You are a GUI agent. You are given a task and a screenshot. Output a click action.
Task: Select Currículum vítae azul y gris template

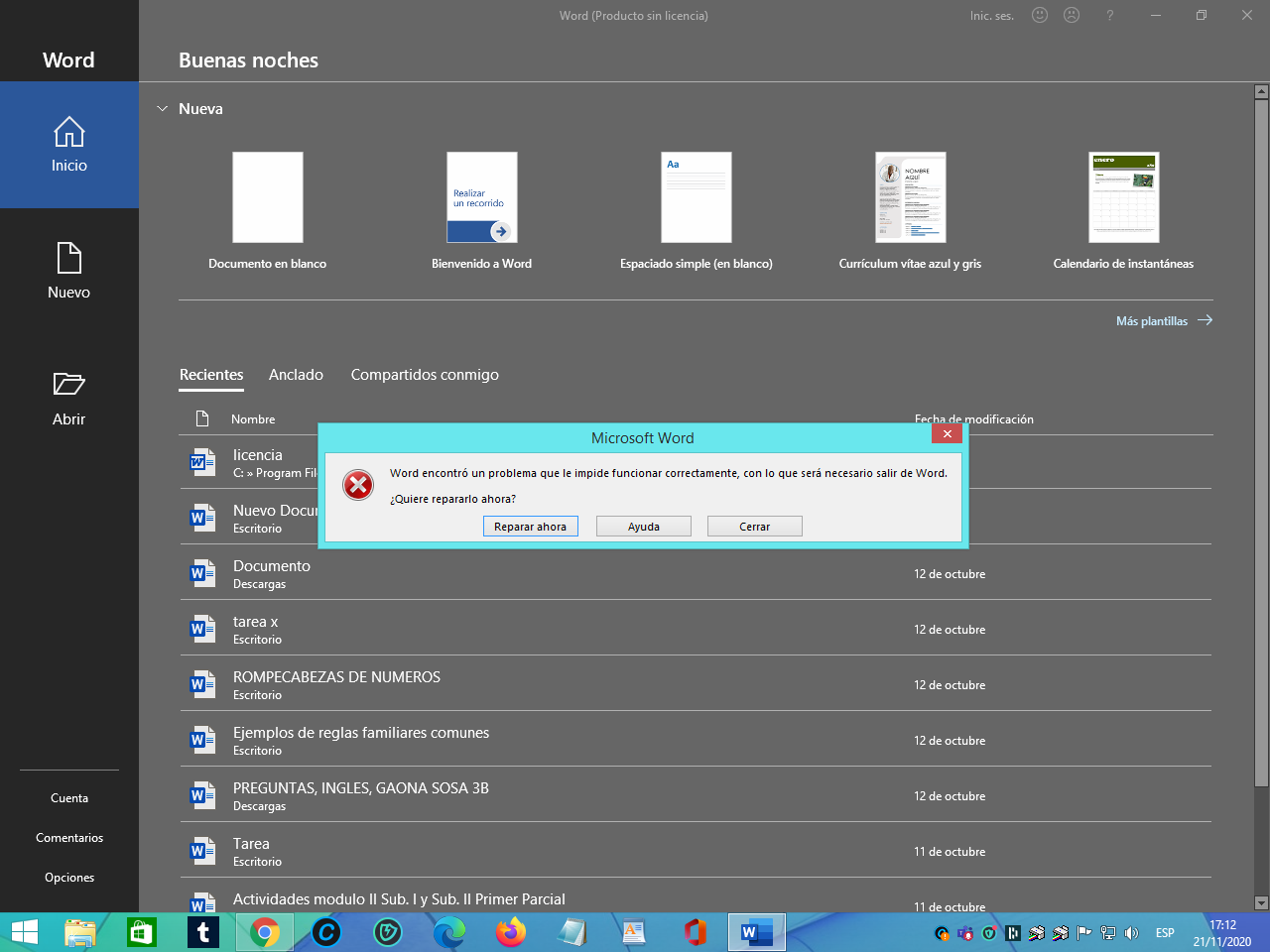pyautogui.click(x=911, y=211)
